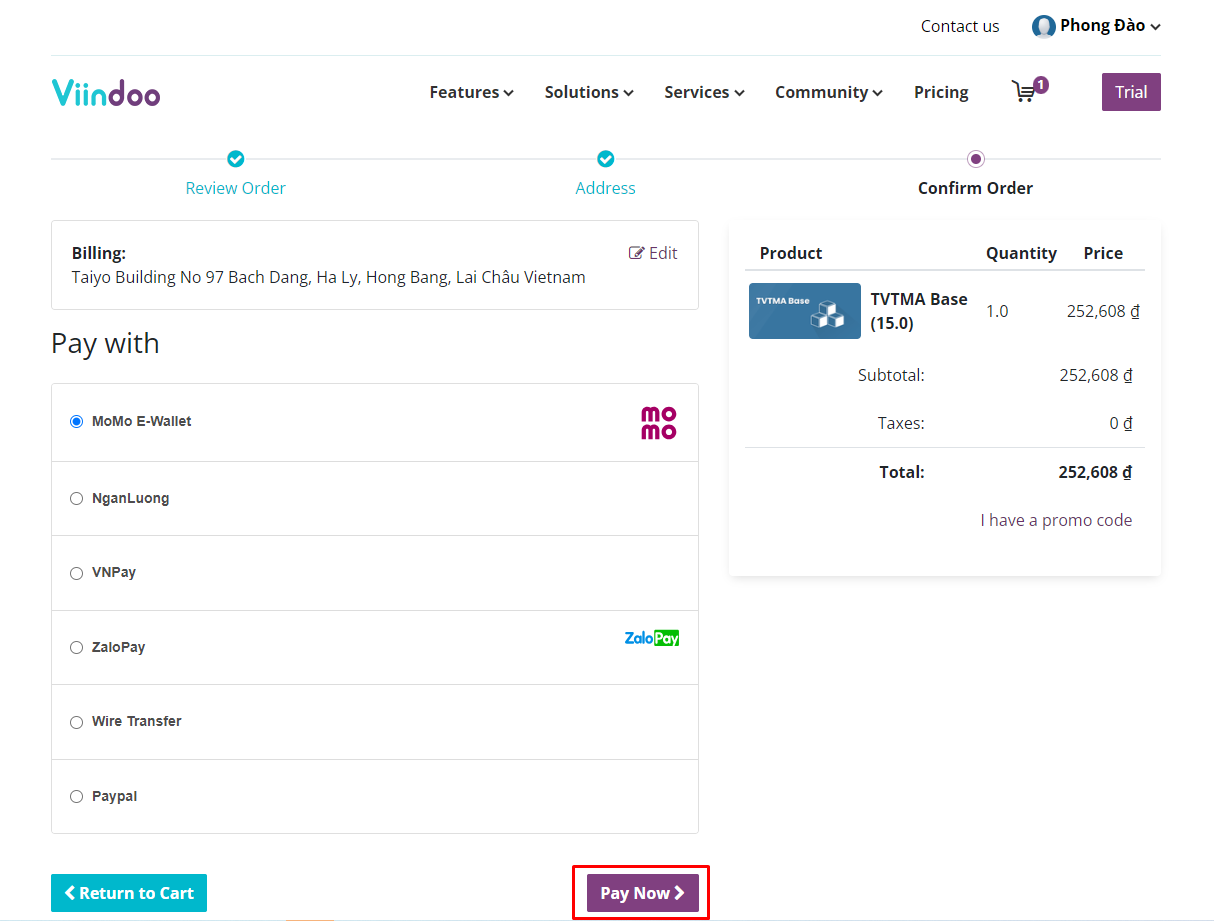The height and width of the screenshot is (921, 1214).
Task: Click the billing address text
Action: tap(329, 277)
